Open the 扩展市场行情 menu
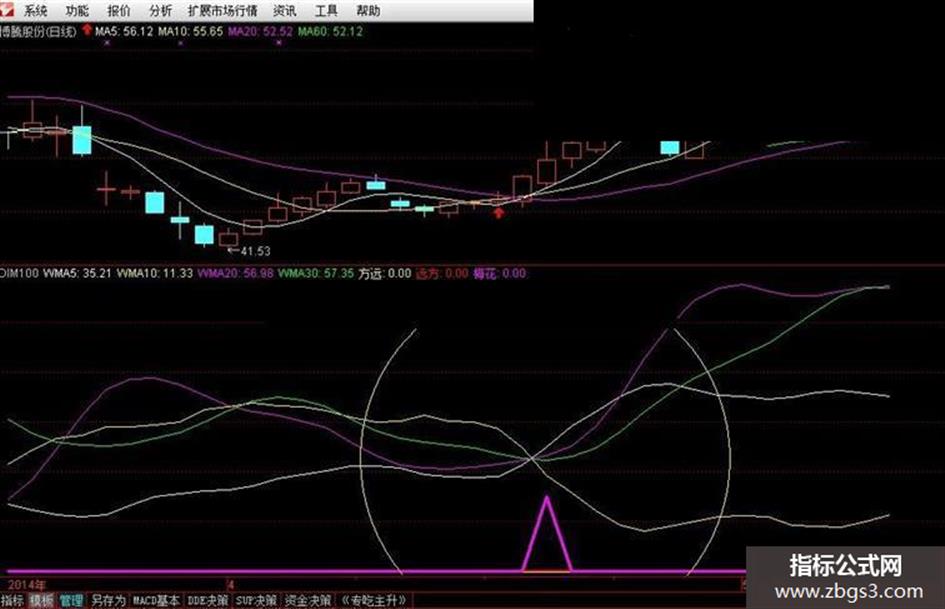945x609 pixels. pos(222,10)
